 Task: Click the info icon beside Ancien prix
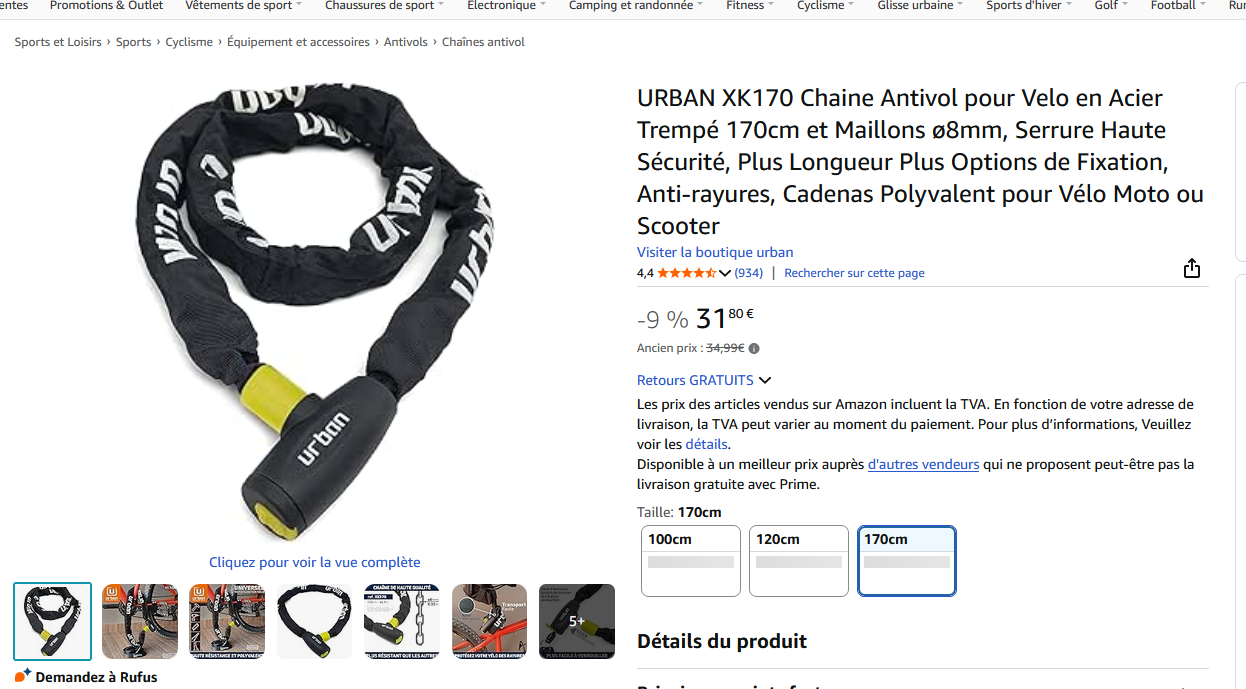pos(754,349)
